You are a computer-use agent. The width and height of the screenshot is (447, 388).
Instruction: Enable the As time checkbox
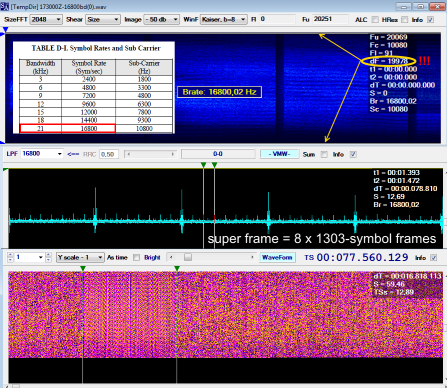[136, 257]
